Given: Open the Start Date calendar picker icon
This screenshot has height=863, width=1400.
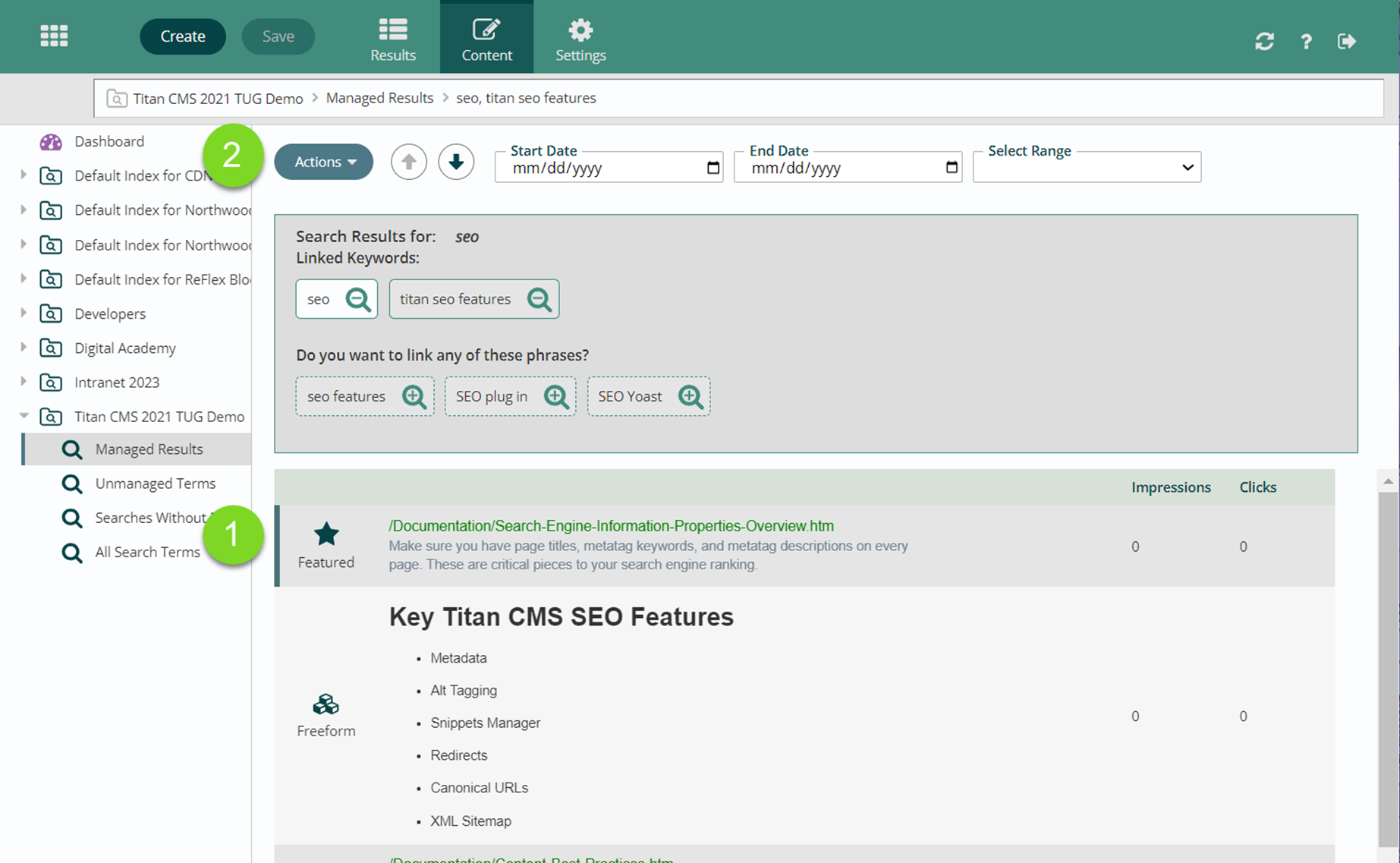Looking at the screenshot, I should coord(713,168).
